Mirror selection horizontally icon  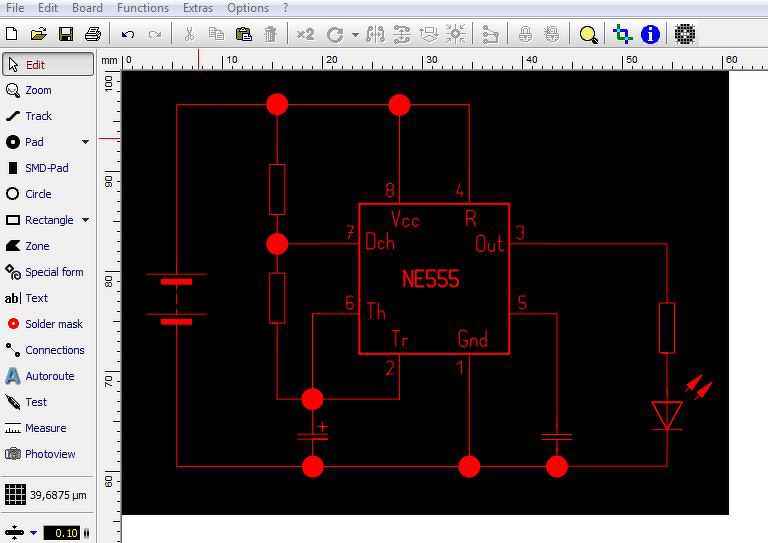pos(376,34)
